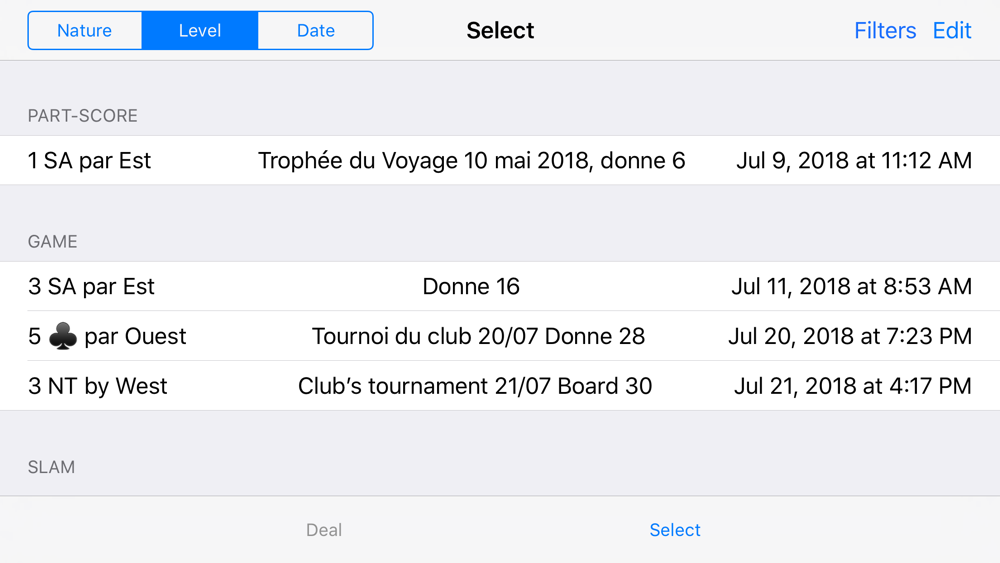Click the club suit symbol
Screen dimensions: 1000x563
tap(62, 337)
